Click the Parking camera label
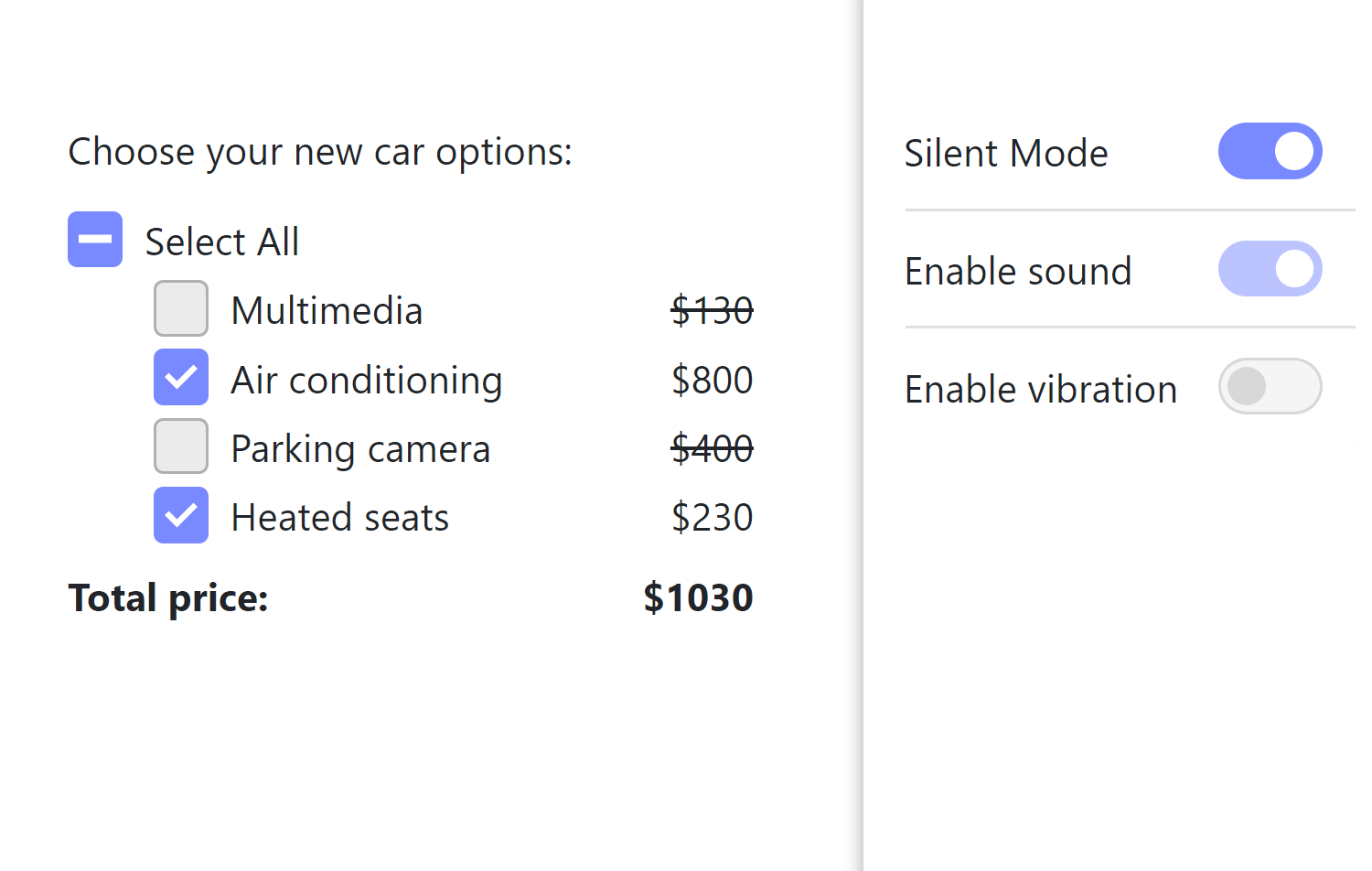Viewport: 1372px width, 871px height. click(x=360, y=449)
